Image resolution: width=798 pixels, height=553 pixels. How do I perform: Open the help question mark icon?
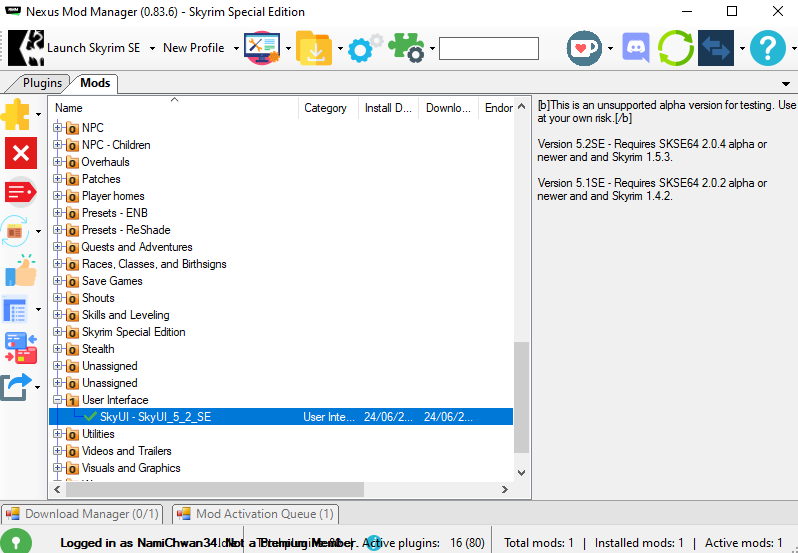point(767,48)
